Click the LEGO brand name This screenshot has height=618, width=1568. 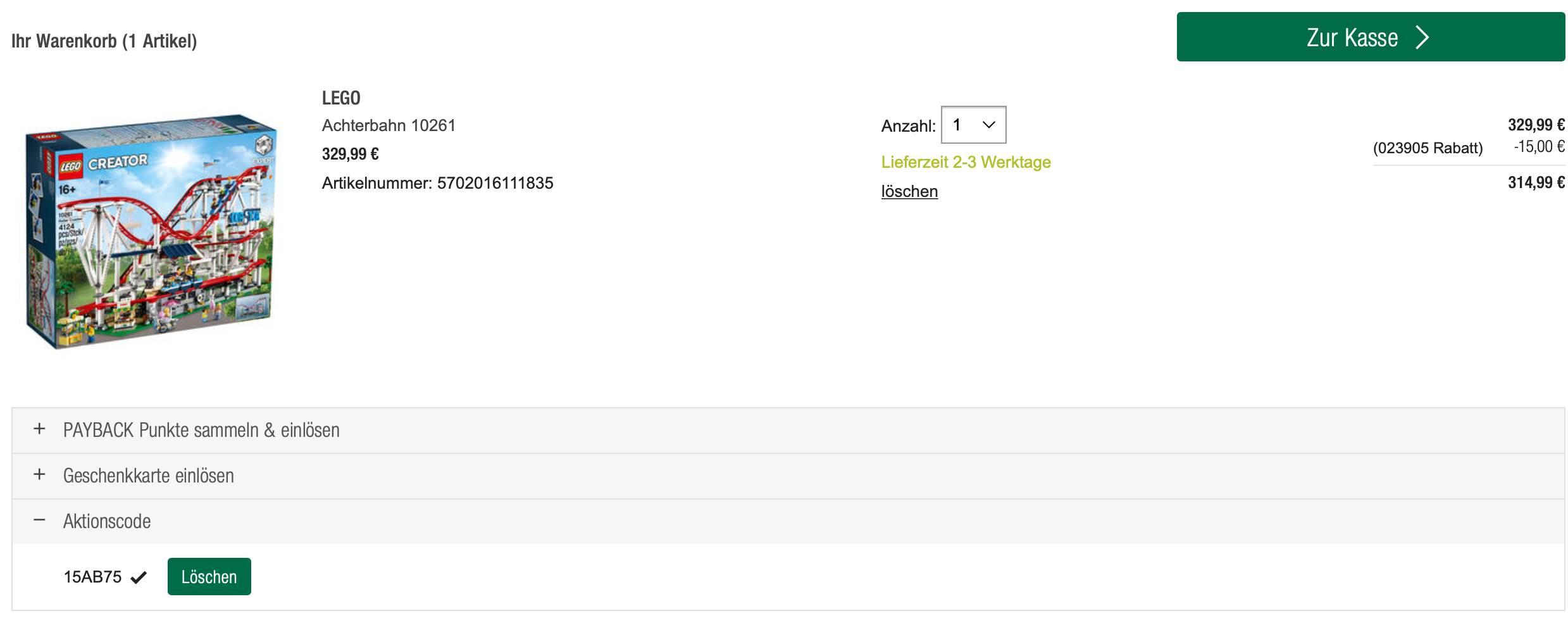(341, 98)
